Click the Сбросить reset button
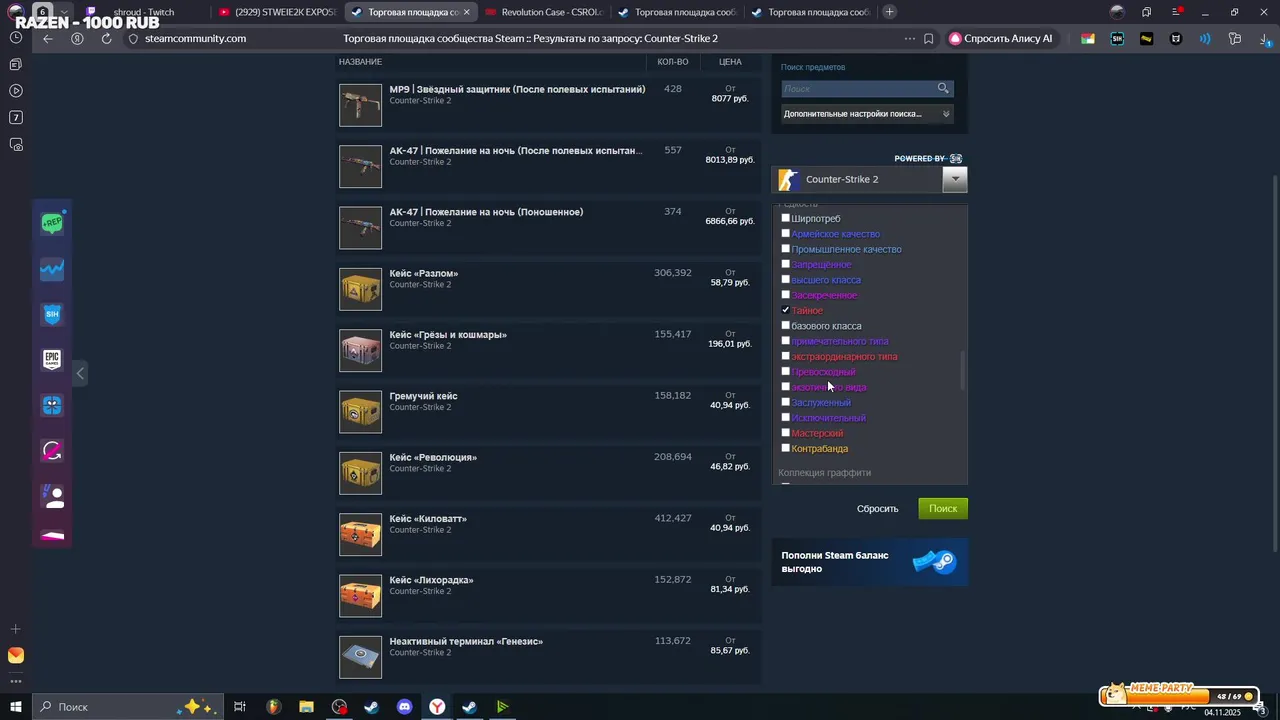This screenshot has width=1280, height=720. tap(878, 508)
